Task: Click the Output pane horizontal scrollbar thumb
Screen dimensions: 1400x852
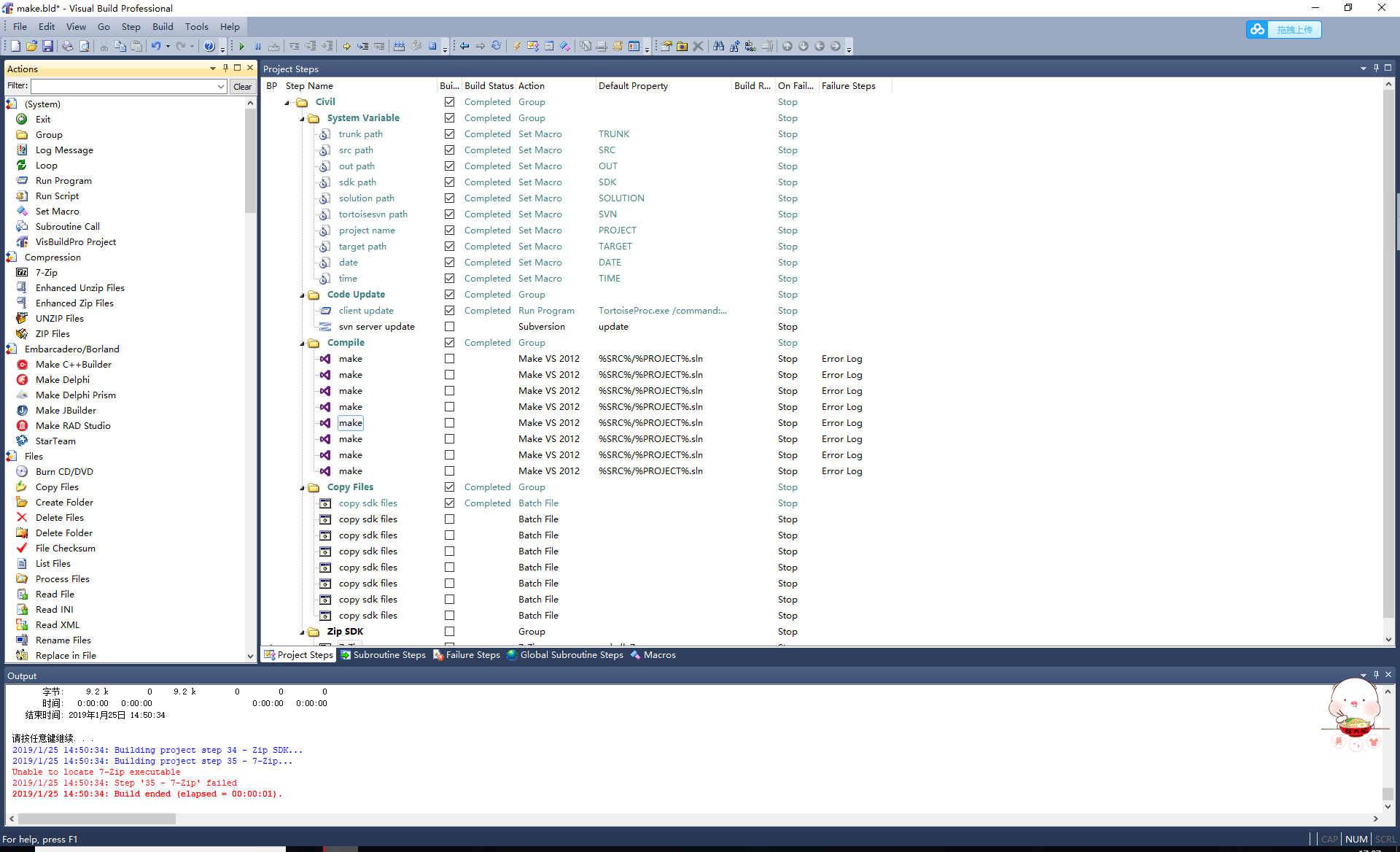Action: coord(97,818)
